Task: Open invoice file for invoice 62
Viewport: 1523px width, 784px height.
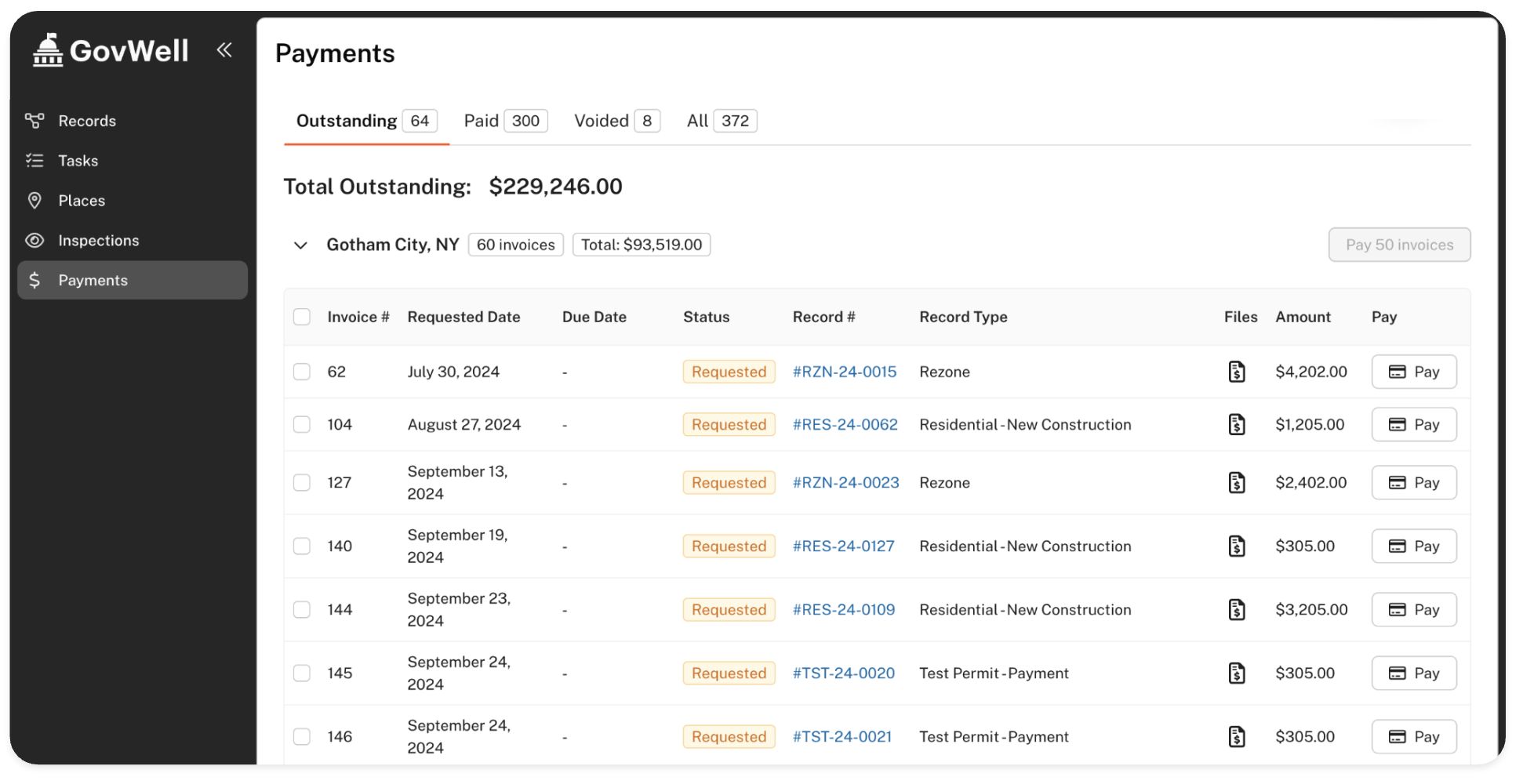Action: [1236, 372]
